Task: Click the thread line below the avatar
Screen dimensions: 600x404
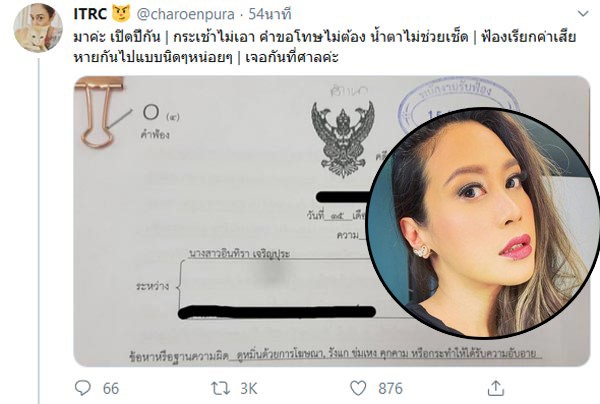Action: pos(38,231)
